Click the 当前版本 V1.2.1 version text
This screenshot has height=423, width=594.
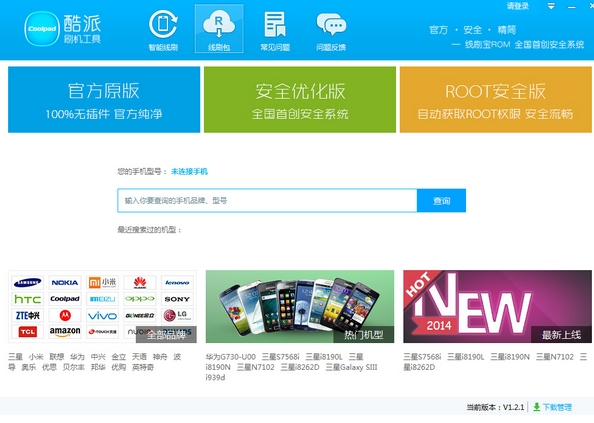(x=495, y=407)
